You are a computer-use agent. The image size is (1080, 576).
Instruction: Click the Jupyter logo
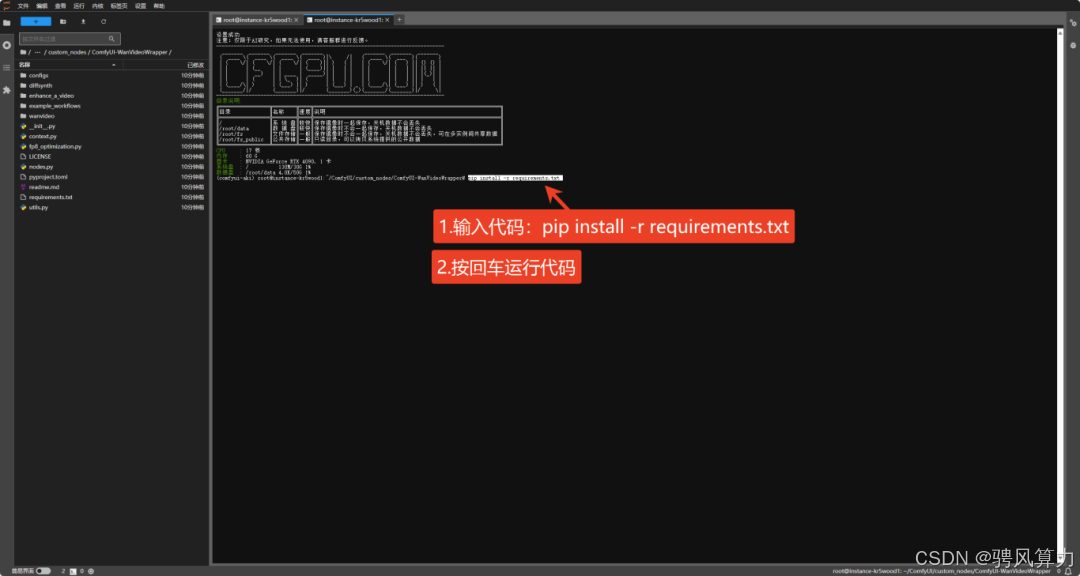click(7, 6)
